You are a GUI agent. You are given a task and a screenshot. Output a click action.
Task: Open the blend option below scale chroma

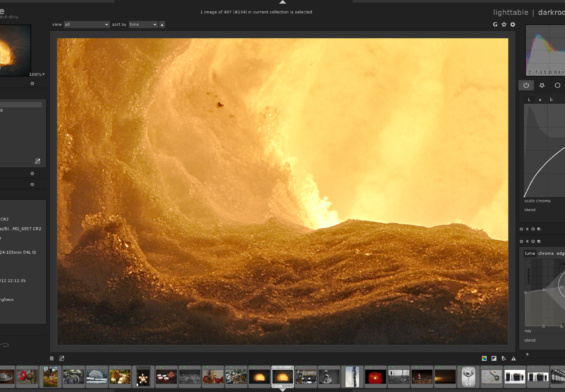point(530,210)
